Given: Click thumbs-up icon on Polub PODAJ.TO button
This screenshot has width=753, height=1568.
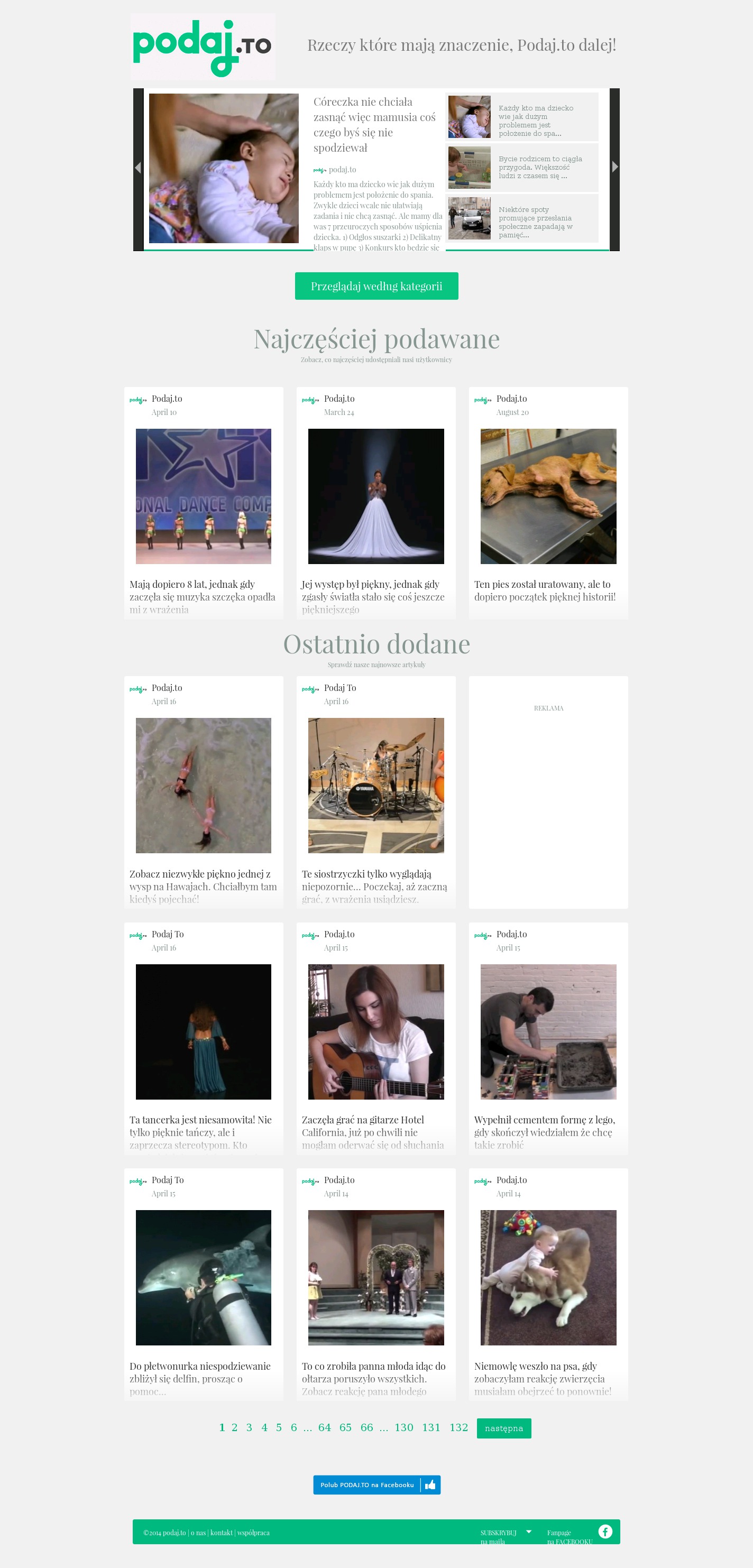Looking at the screenshot, I should point(430,1484).
